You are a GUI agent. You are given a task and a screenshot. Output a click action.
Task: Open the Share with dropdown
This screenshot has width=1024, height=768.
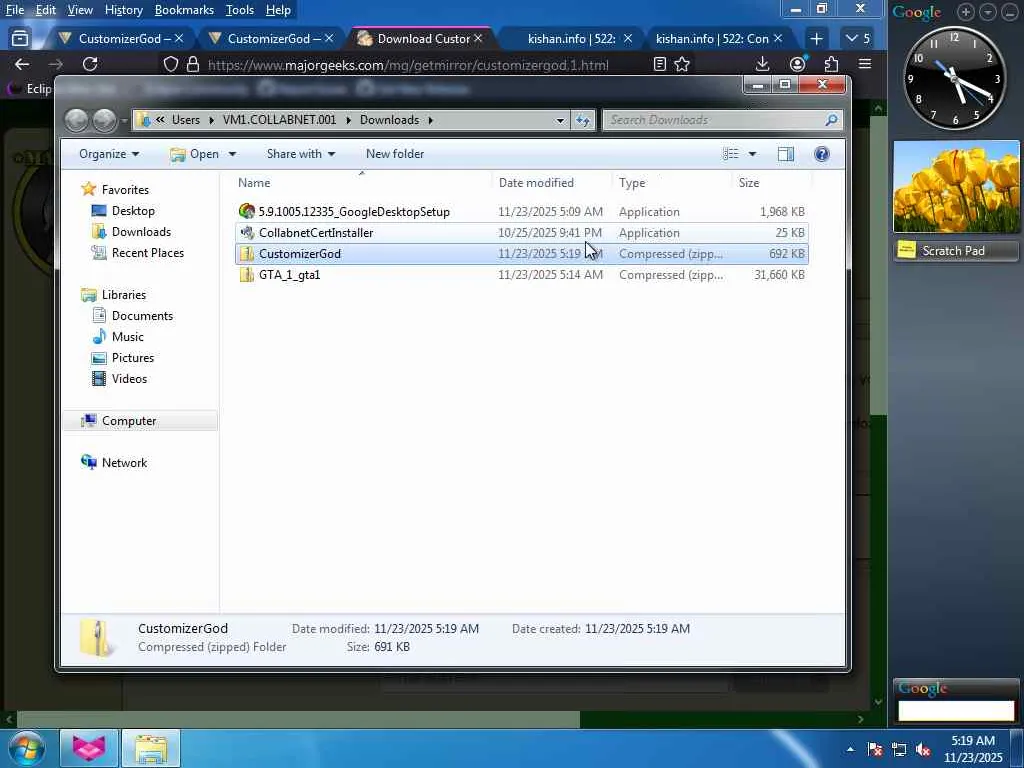300,154
